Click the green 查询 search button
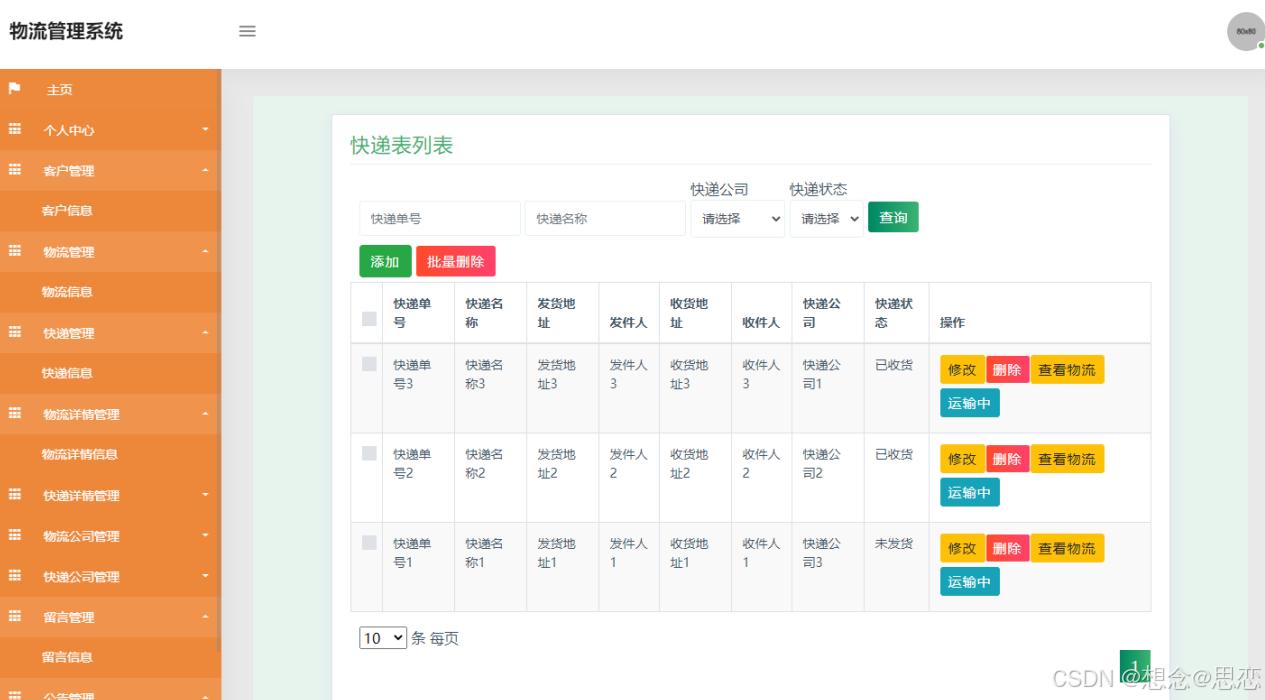The width and height of the screenshot is (1265, 700). click(893, 217)
